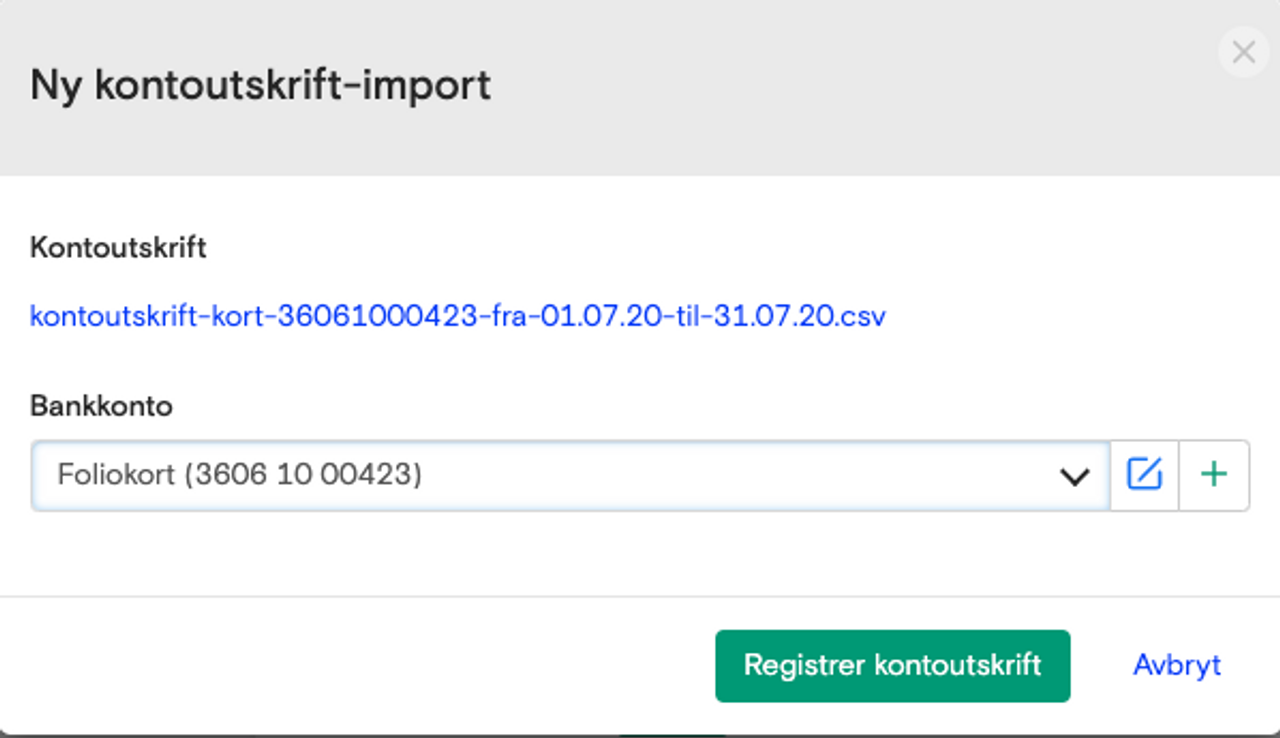
Task: Expand the Bankkonto chevron arrow
Action: pos(1075,477)
